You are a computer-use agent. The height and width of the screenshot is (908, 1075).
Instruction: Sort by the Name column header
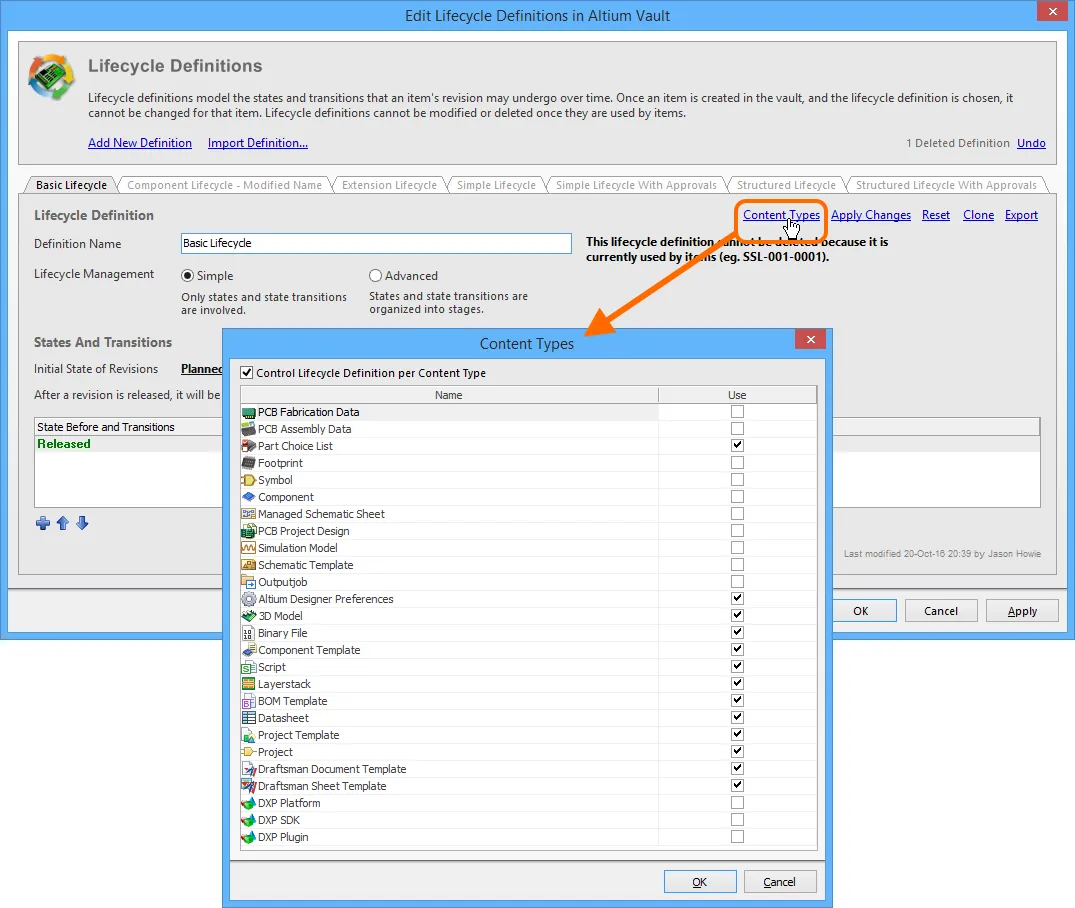point(449,395)
